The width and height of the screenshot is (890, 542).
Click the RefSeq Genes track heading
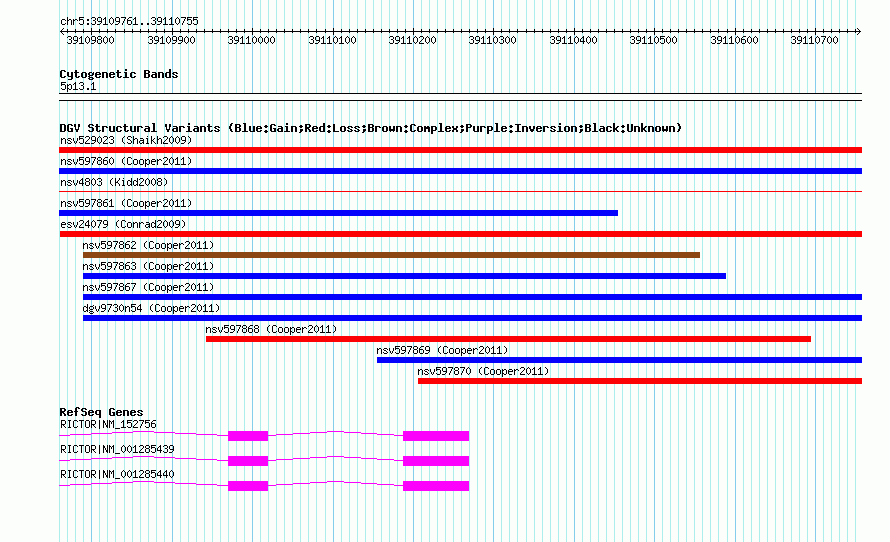pos(101,412)
